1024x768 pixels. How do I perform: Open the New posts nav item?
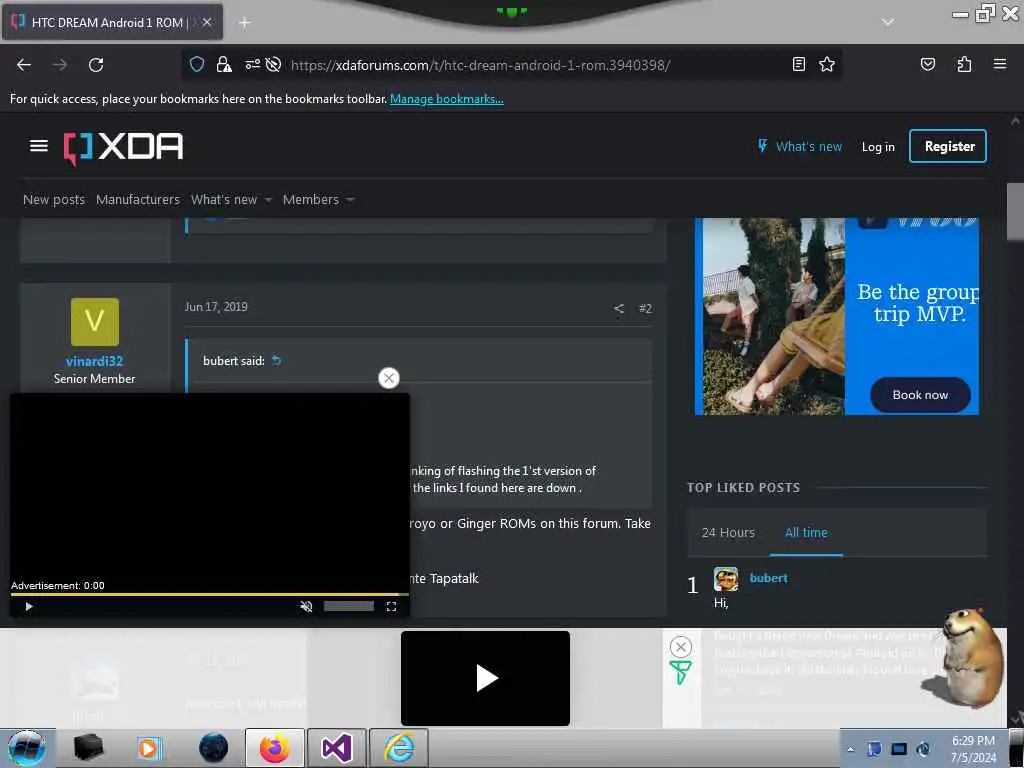tap(54, 199)
